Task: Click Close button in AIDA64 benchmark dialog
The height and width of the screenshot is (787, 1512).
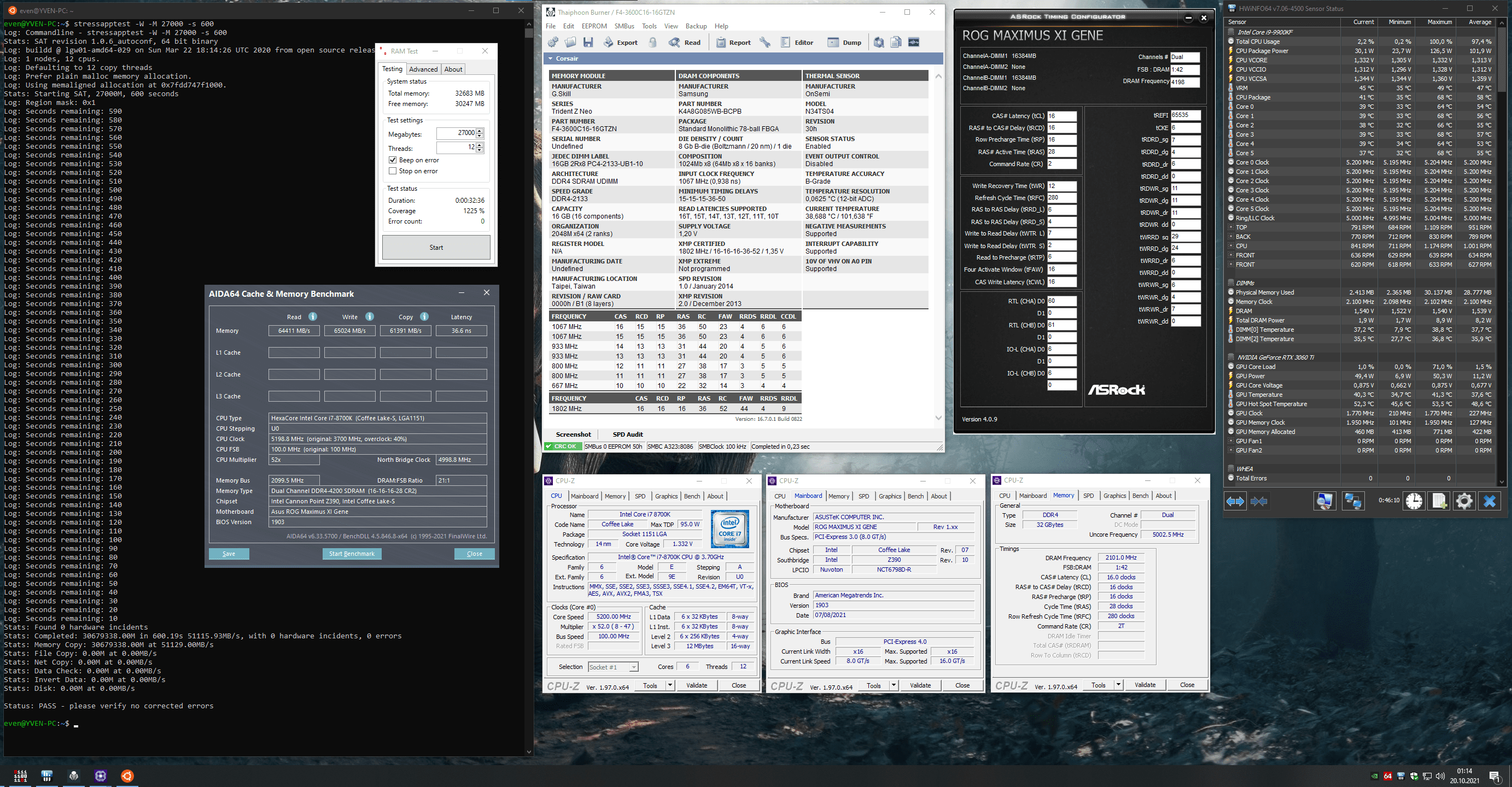Action: click(474, 554)
